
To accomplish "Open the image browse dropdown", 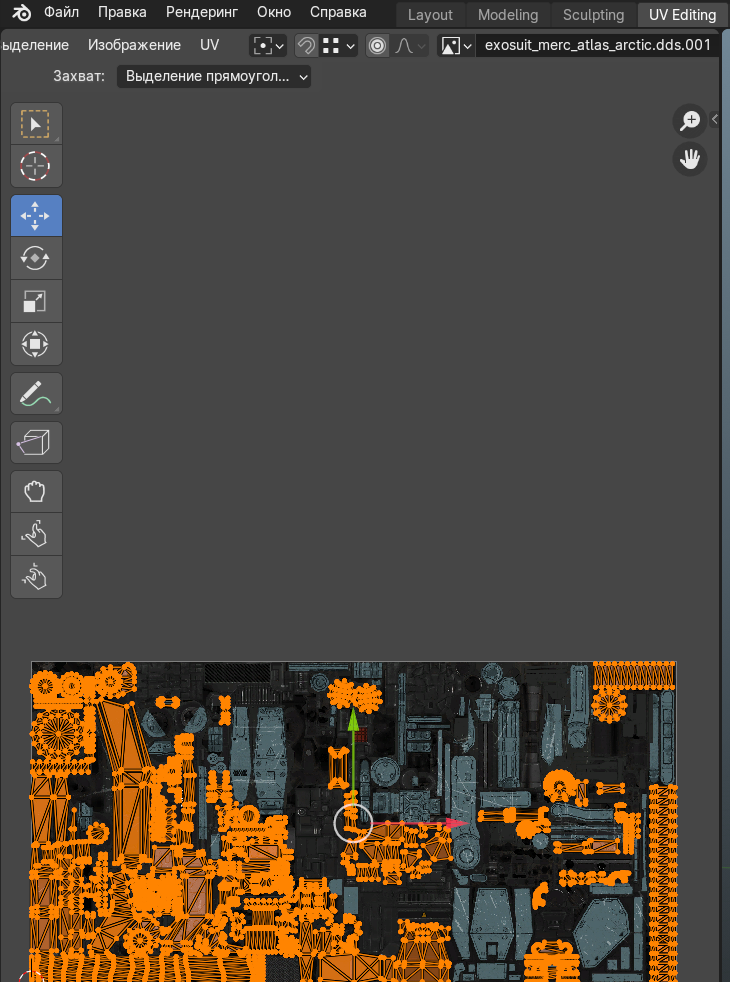I will click(x=456, y=46).
